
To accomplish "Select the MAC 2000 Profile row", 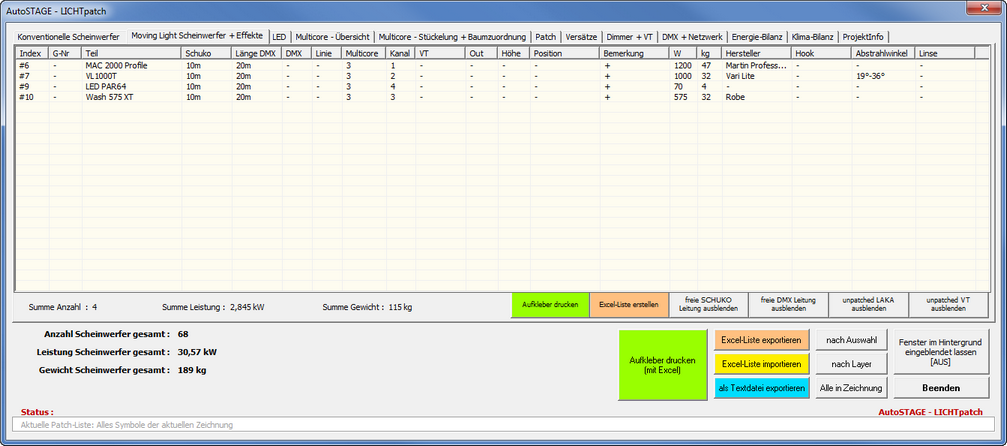I will point(116,65).
